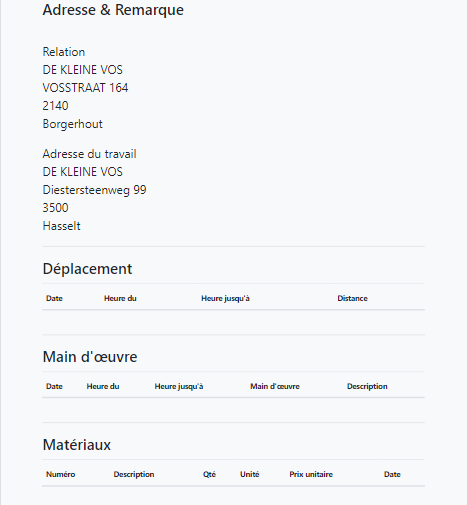Select the Relation label
The image size is (467, 505).
click(64, 52)
